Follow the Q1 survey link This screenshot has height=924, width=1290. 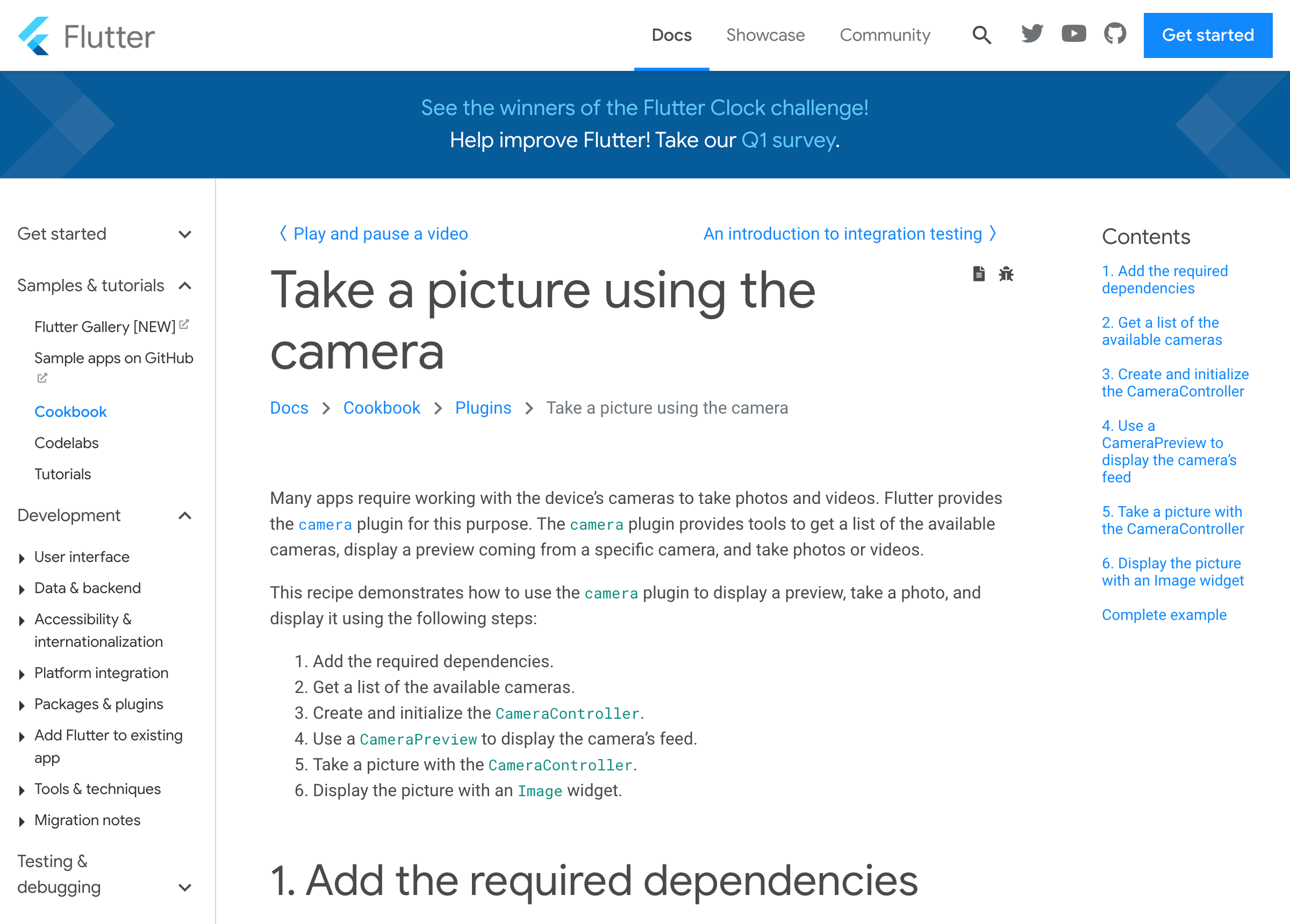(x=789, y=140)
